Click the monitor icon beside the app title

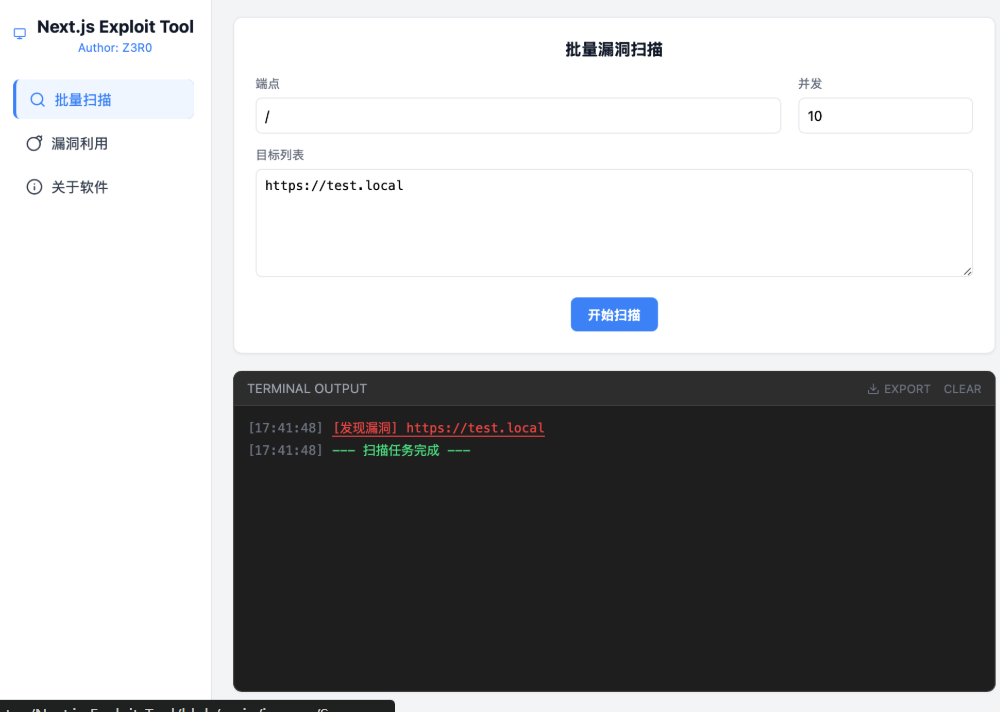pyautogui.click(x=20, y=33)
